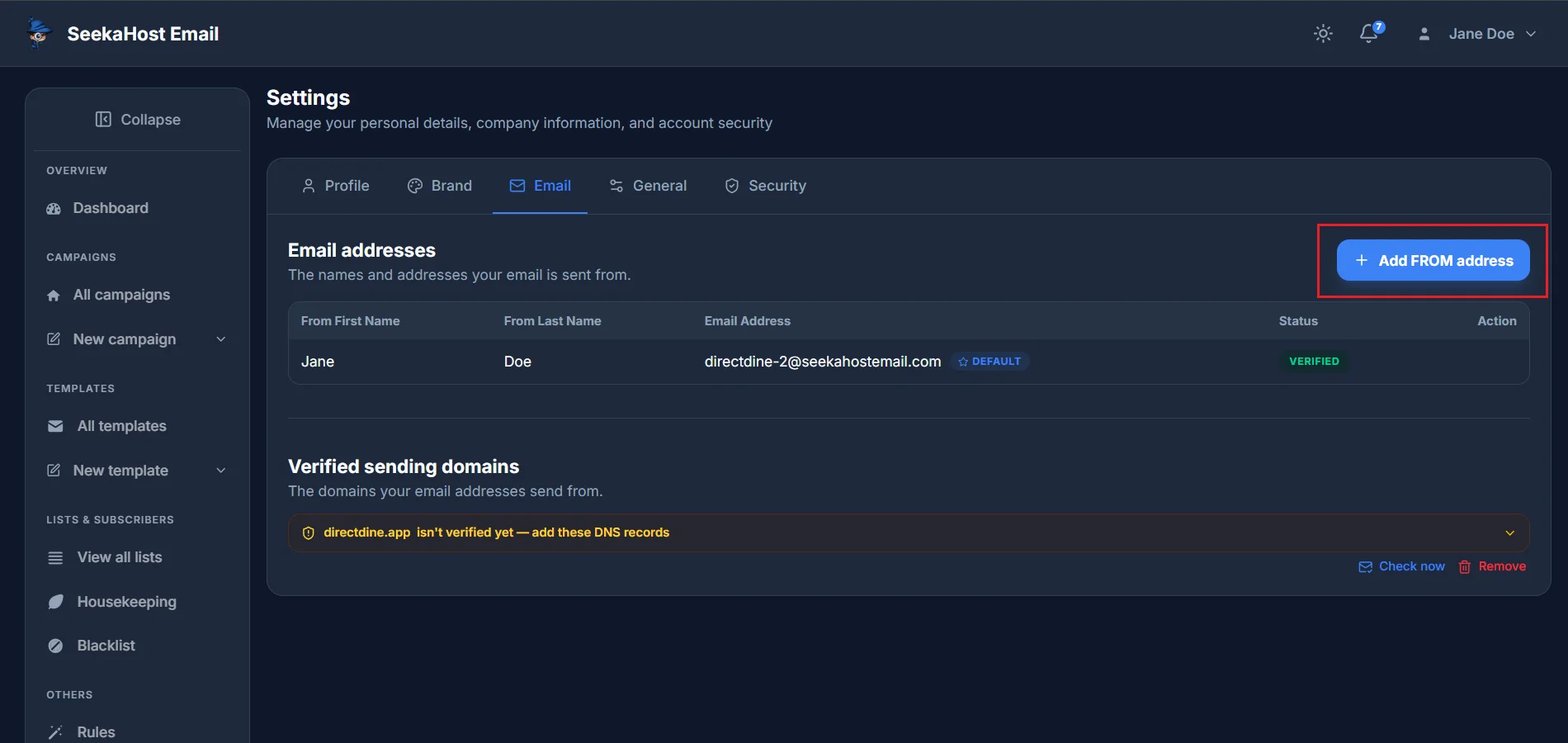Open the notifications bell icon
Viewport: 1568px width, 743px height.
(x=1368, y=34)
